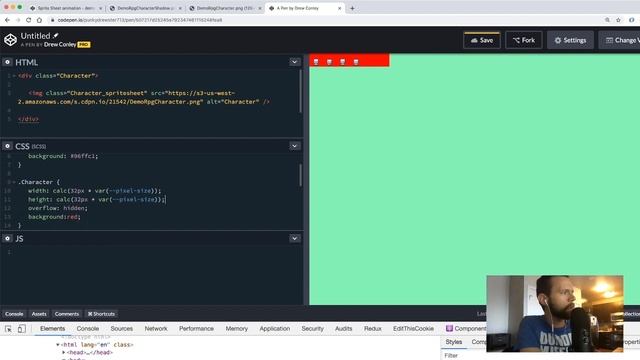Click the styles Filter field
640x360 pixels.
[464, 356]
